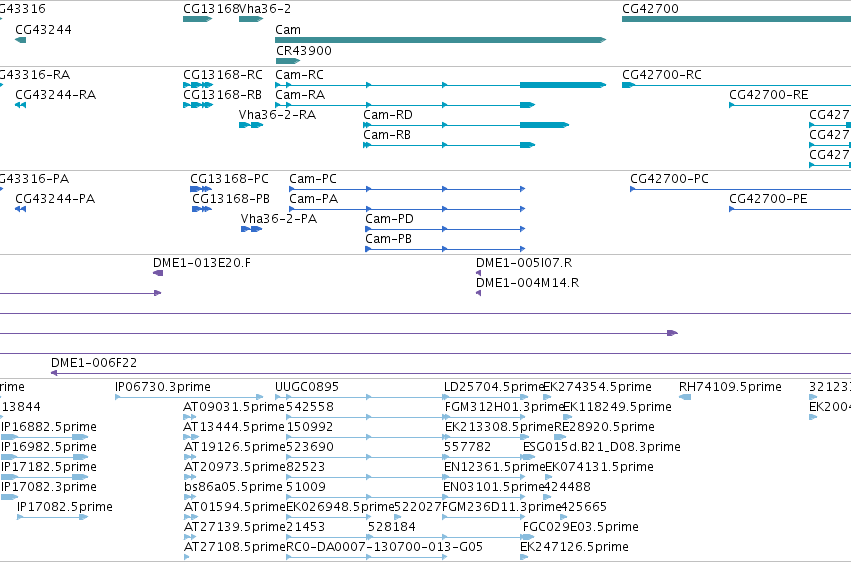Click the bs86a05.5prime EST label
Viewport: 851px width, 562px height.
pos(233,488)
